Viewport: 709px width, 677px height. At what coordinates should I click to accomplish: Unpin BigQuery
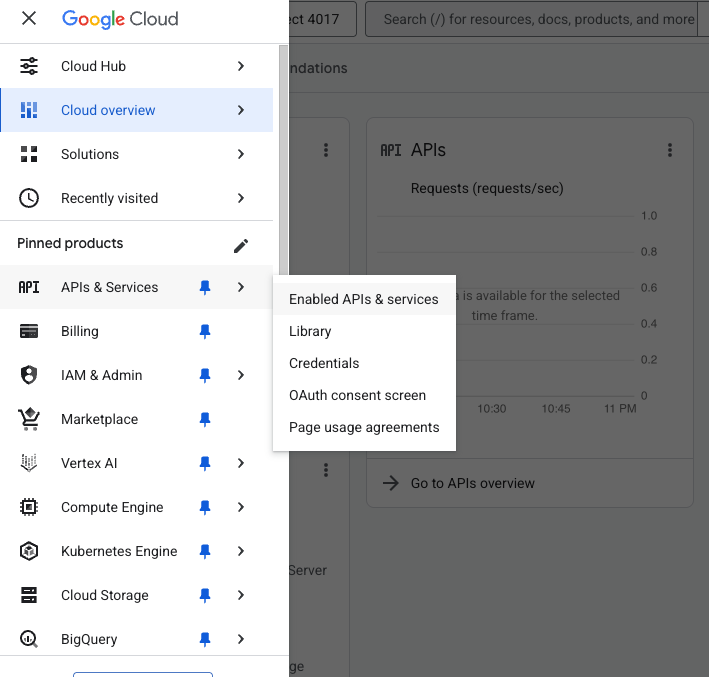(x=205, y=639)
